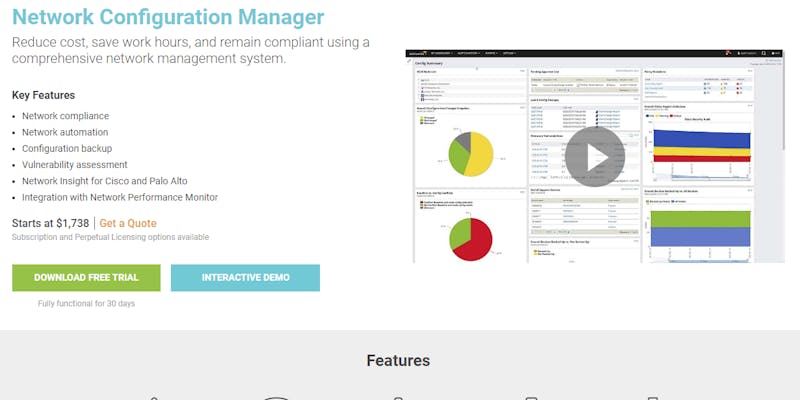Select the 'Vulnerability assessment' bullet
This screenshot has height=400, width=800.
point(74,165)
